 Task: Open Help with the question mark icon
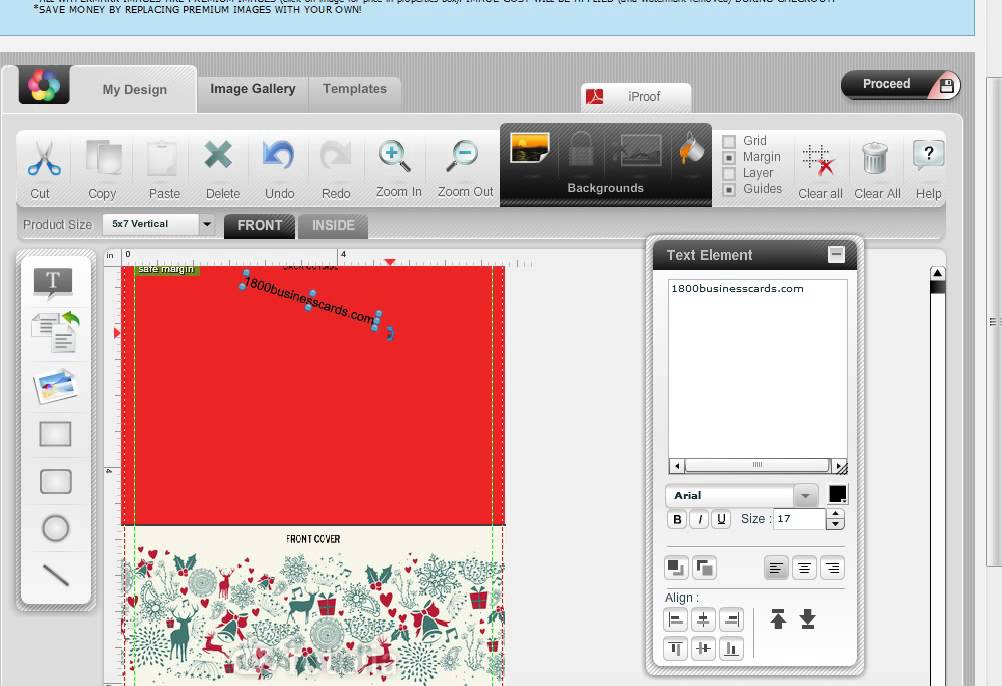click(x=928, y=155)
